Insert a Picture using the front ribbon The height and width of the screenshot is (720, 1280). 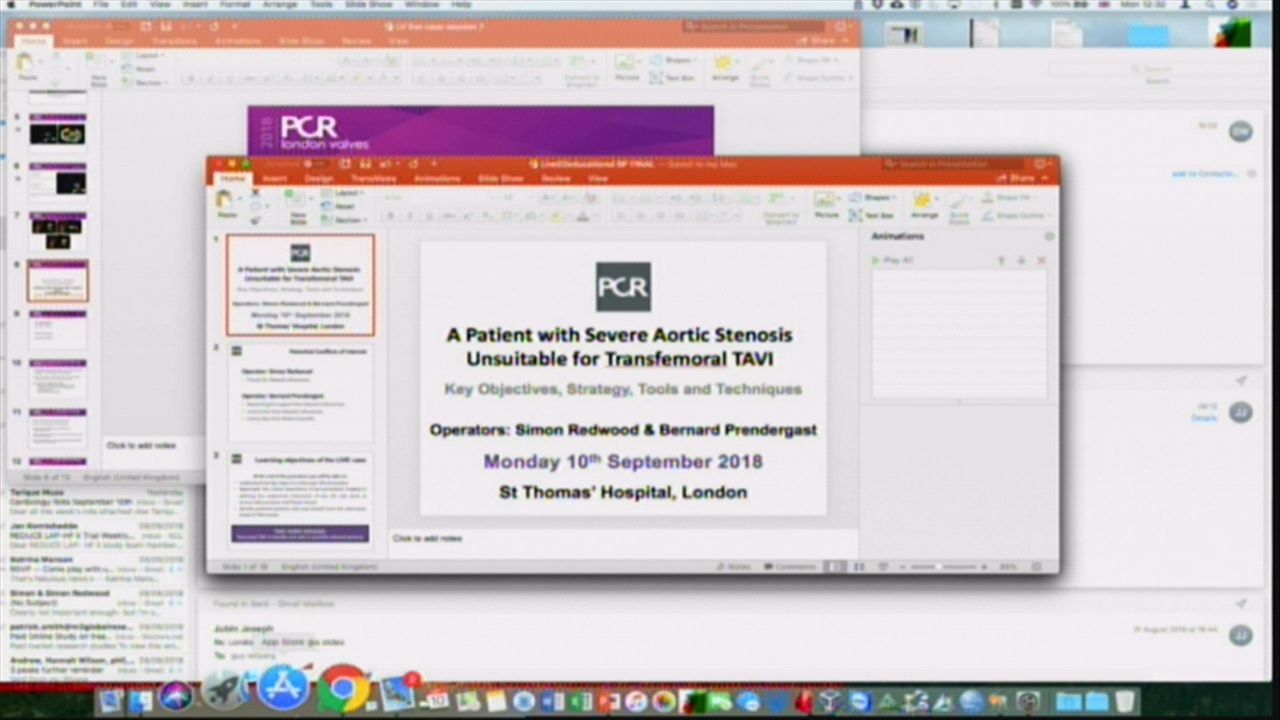(826, 203)
